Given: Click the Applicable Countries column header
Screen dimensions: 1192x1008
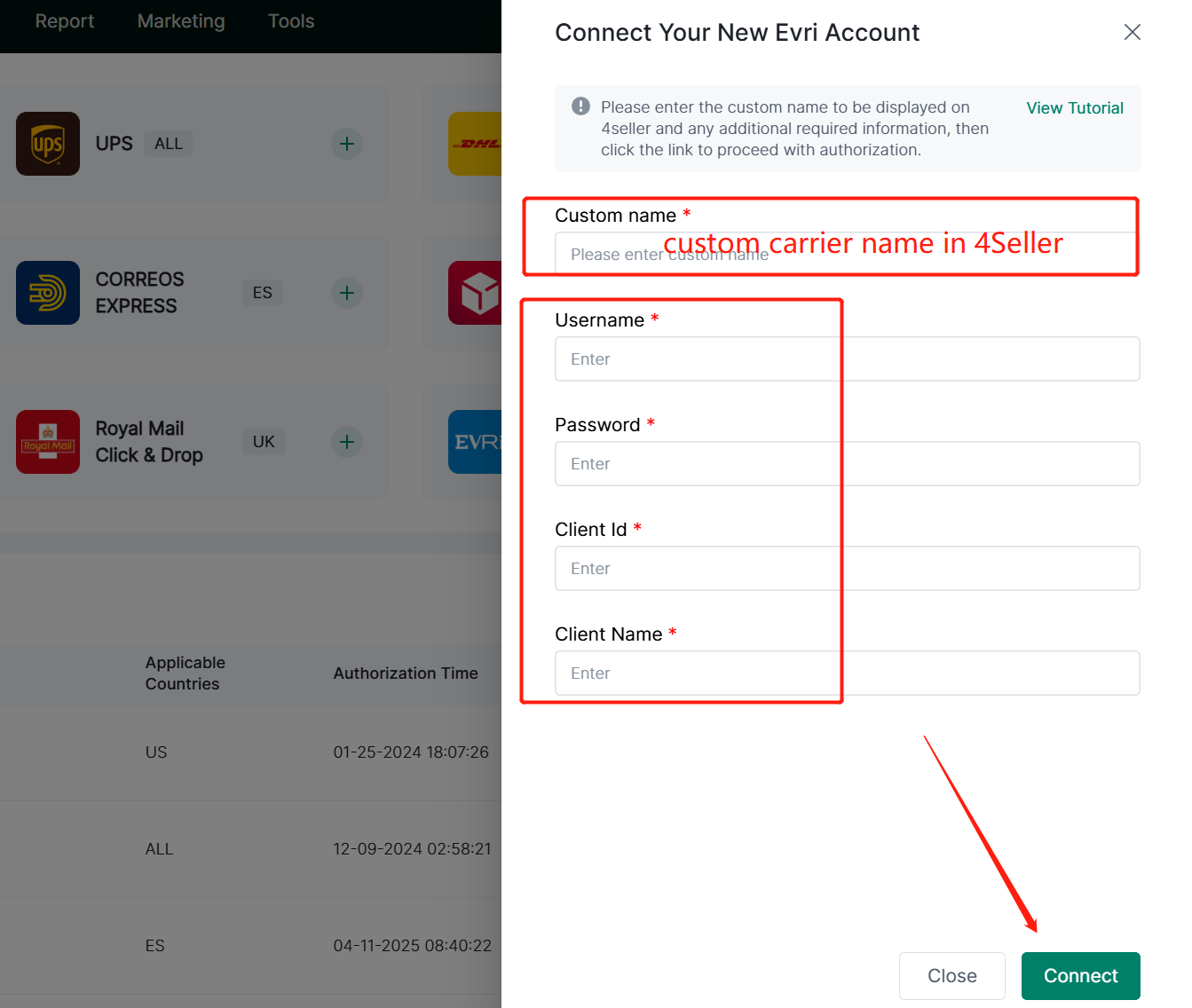Looking at the screenshot, I should point(186,673).
